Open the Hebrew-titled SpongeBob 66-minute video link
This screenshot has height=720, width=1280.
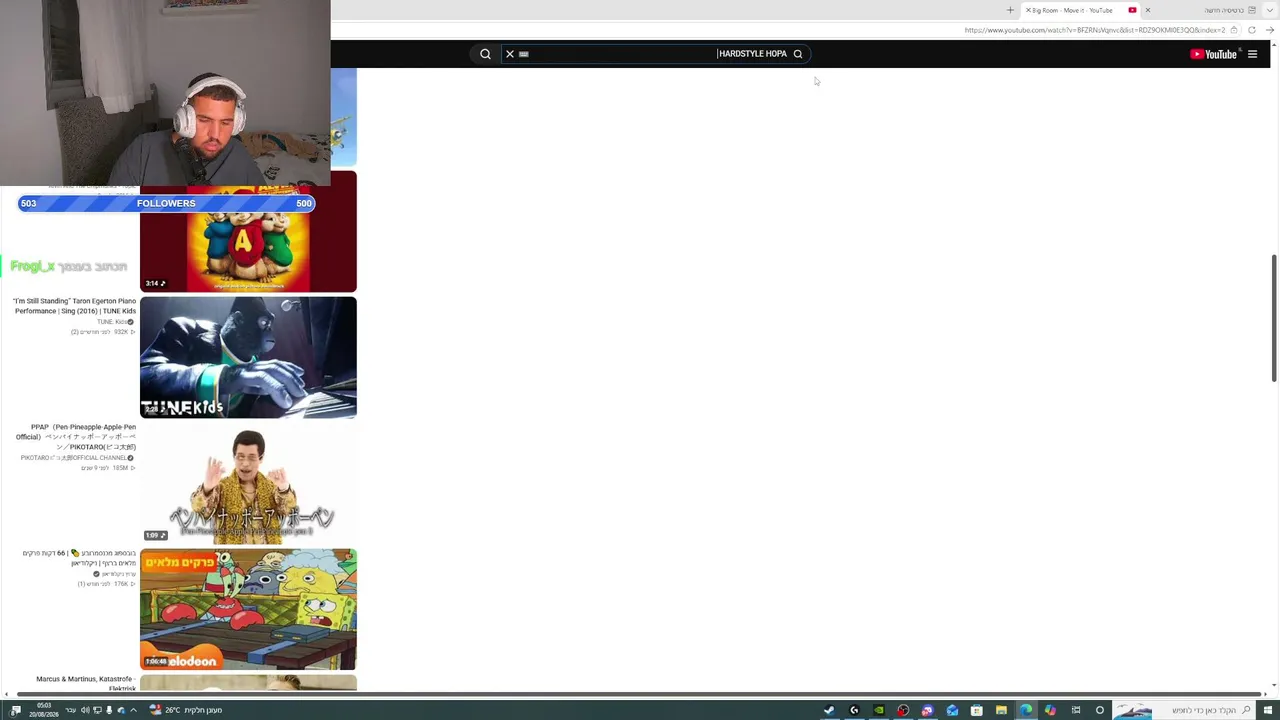coord(79,558)
